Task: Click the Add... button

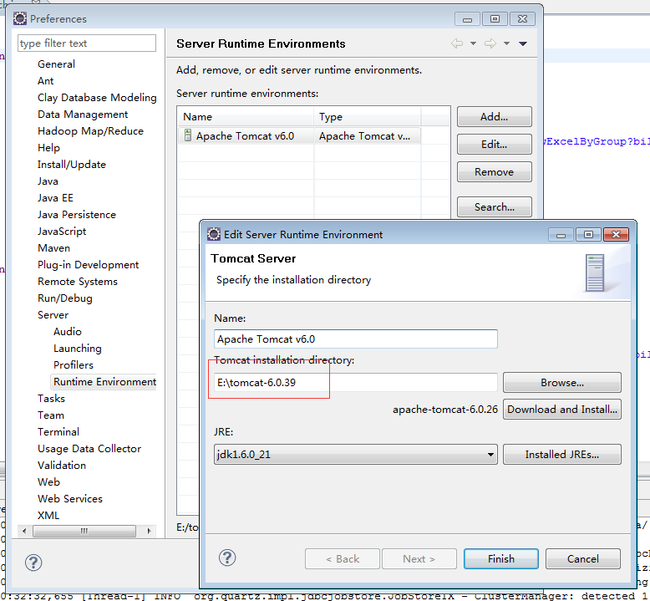Action: click(x=494, y=117)
